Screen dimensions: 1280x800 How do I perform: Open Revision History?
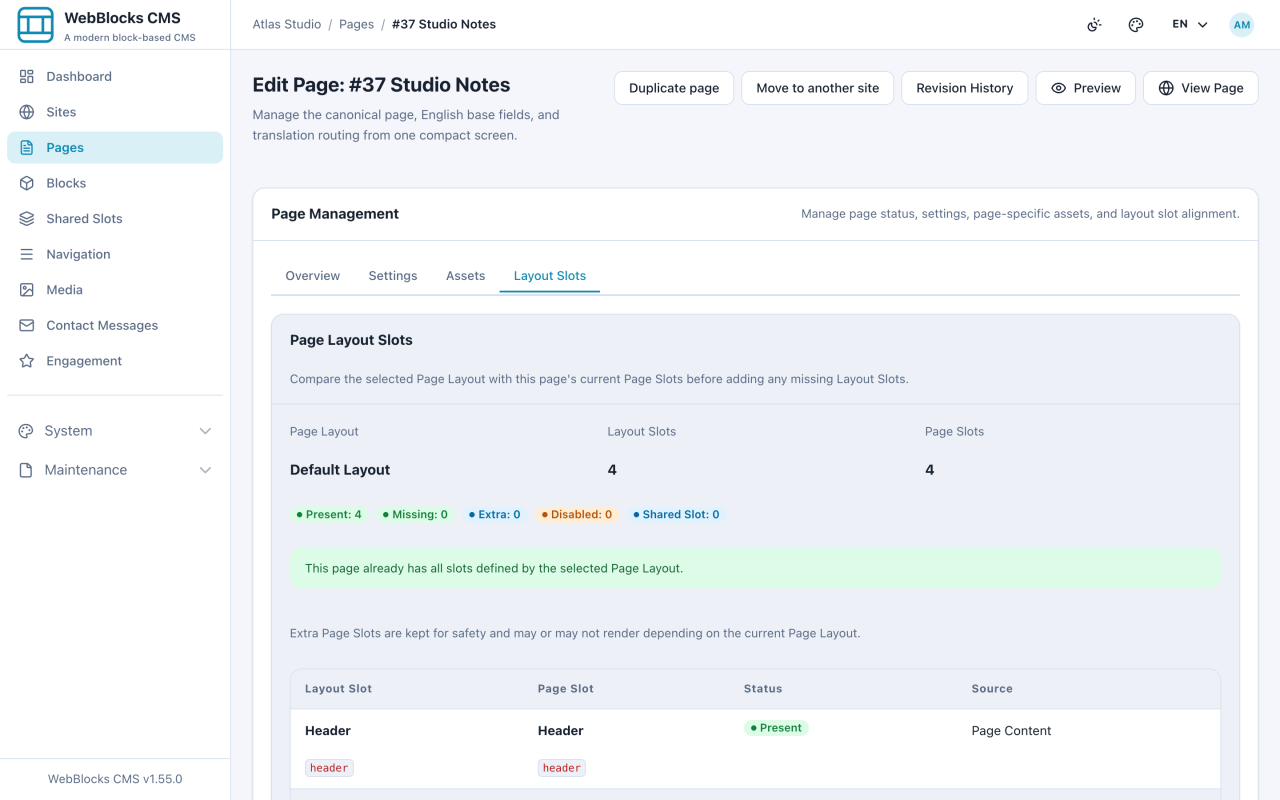tap(965, 88)
